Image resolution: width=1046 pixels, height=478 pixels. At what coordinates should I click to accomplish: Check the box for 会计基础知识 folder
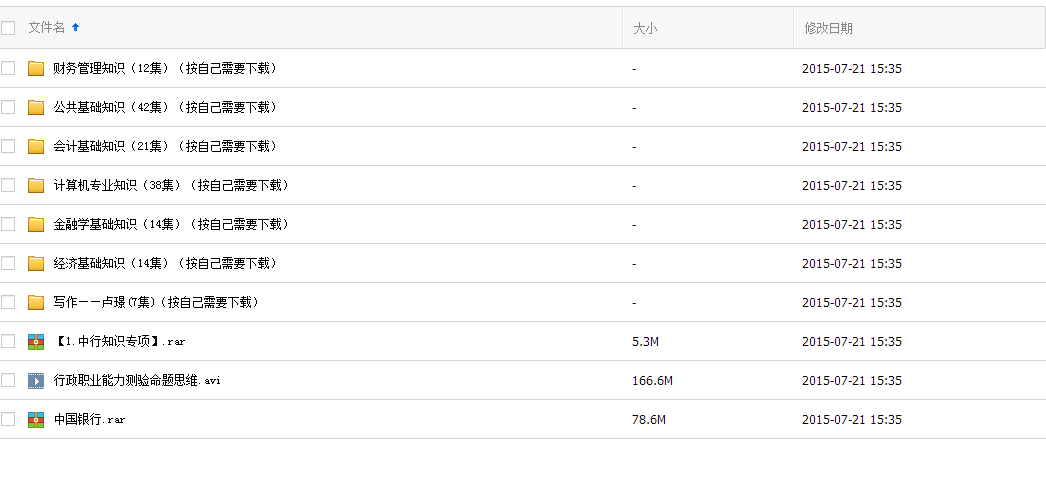(x=8, y=146)
